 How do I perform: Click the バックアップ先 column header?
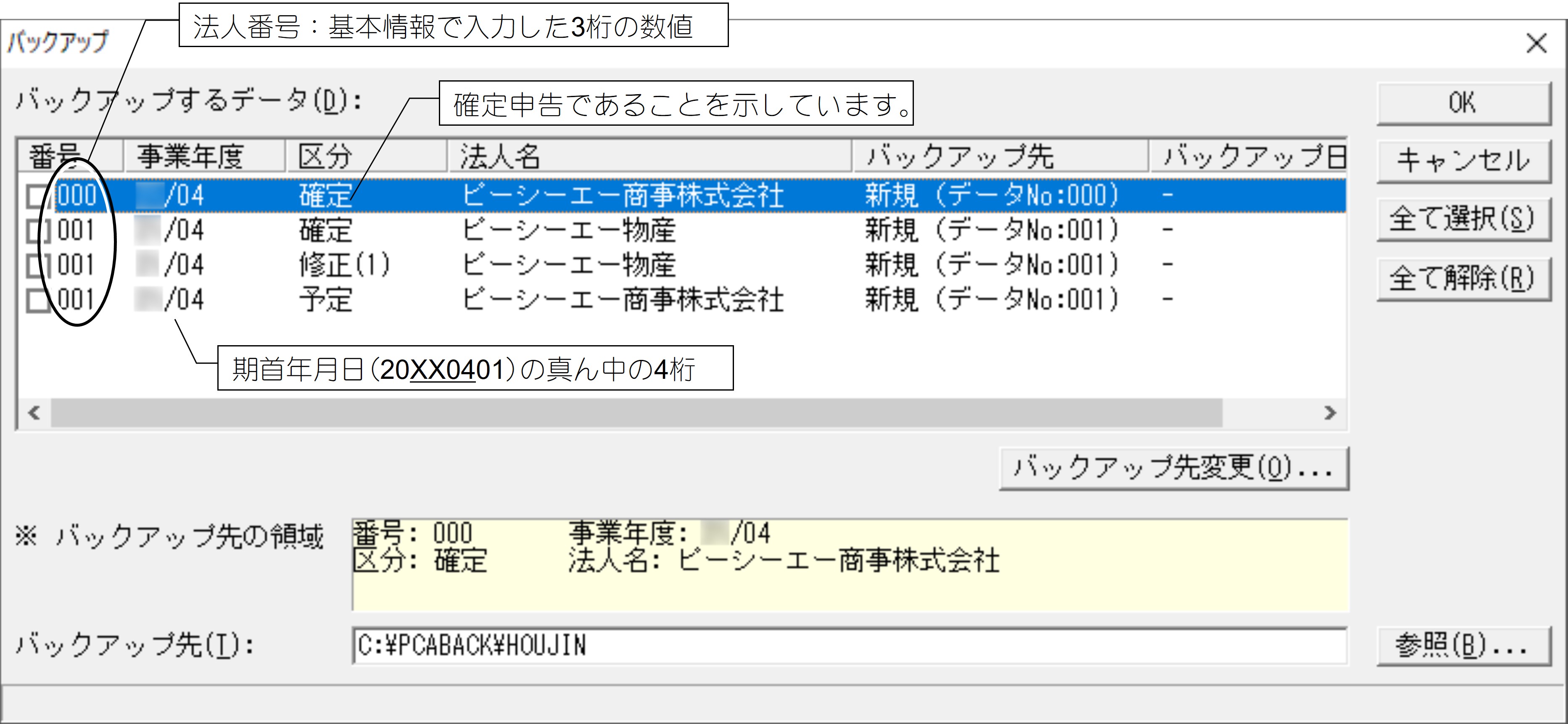[1000, 156]
